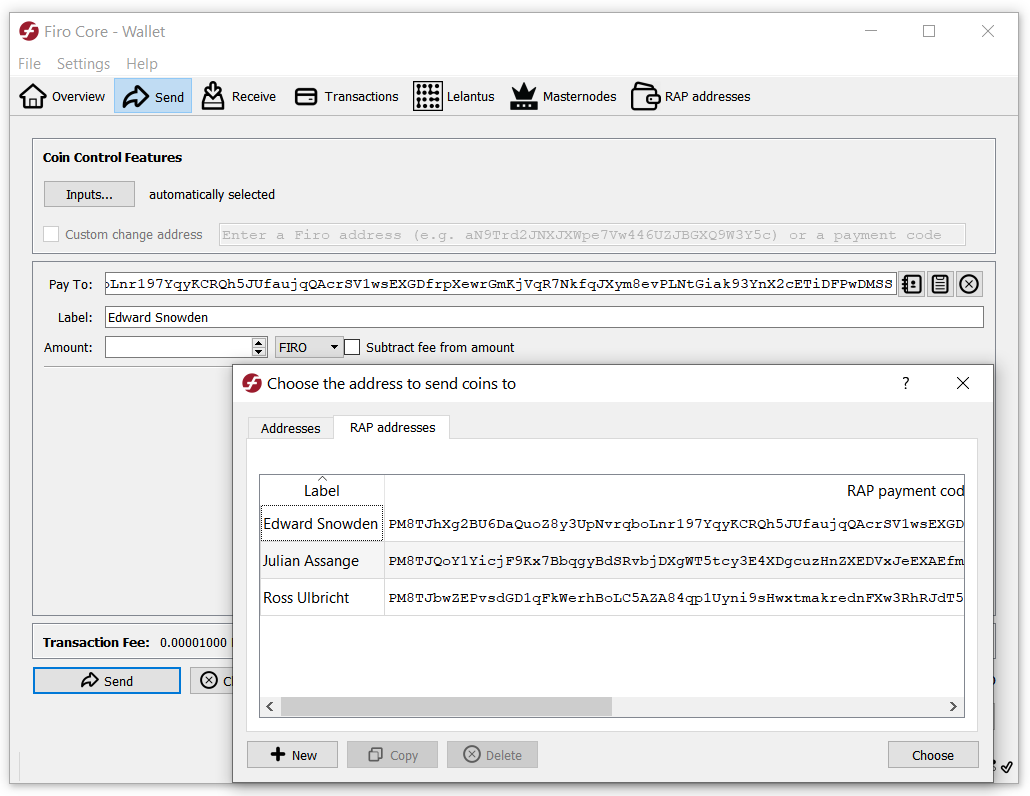The image size is (1030, 796).
Task: Click the Inputs... button
Action: pyautogui.click(x=89, y=194)
